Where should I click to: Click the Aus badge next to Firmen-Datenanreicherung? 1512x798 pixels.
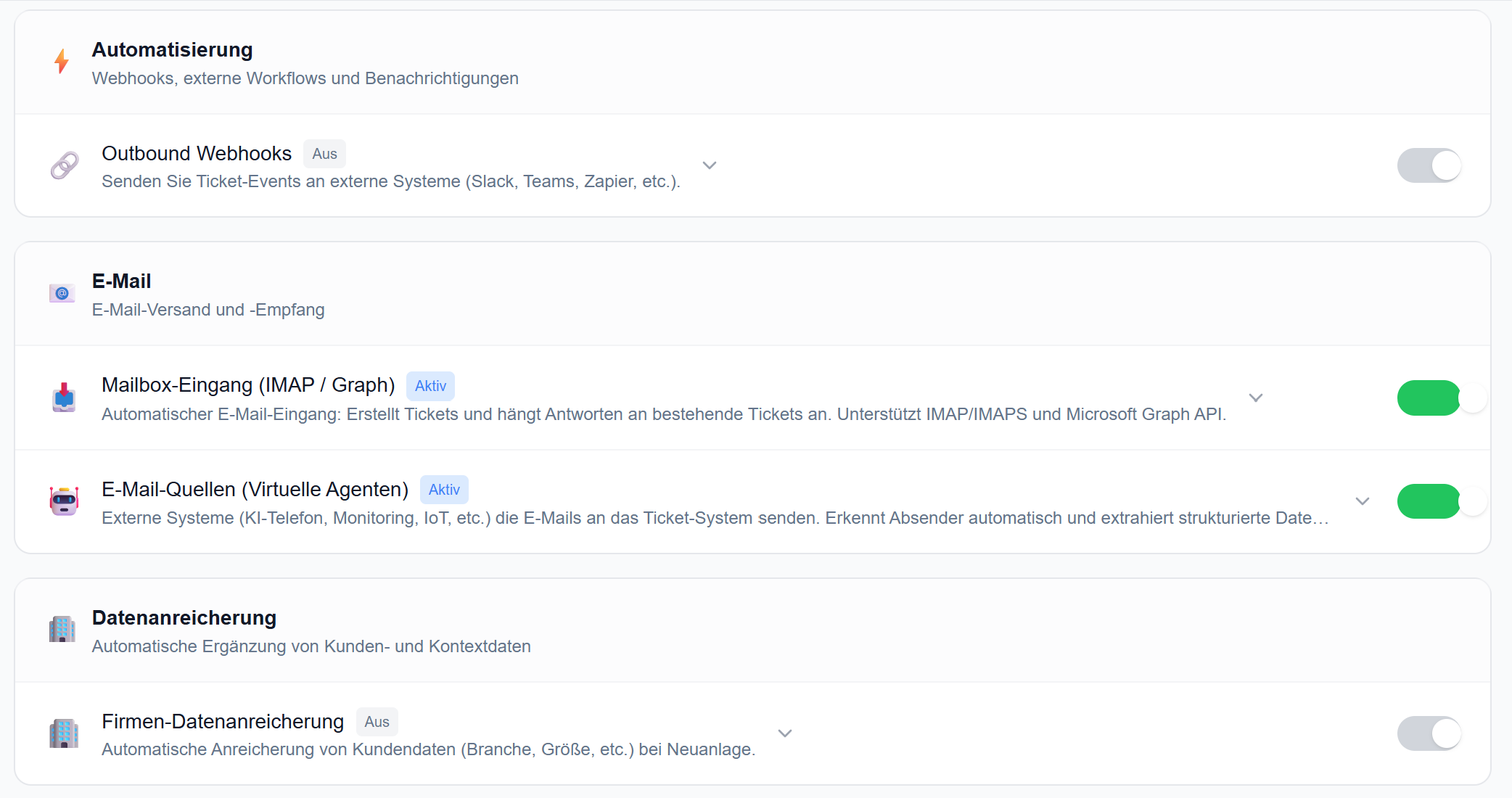pos(377,721)
